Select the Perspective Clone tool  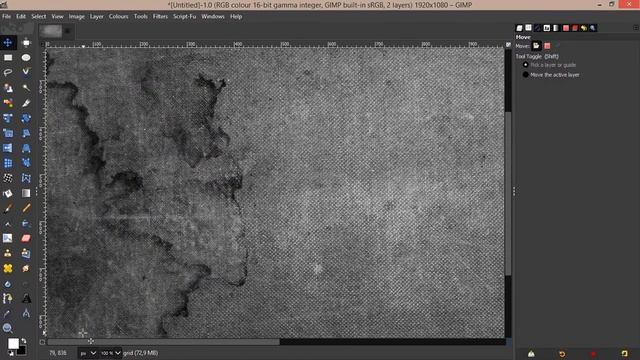tap(26, 253)
